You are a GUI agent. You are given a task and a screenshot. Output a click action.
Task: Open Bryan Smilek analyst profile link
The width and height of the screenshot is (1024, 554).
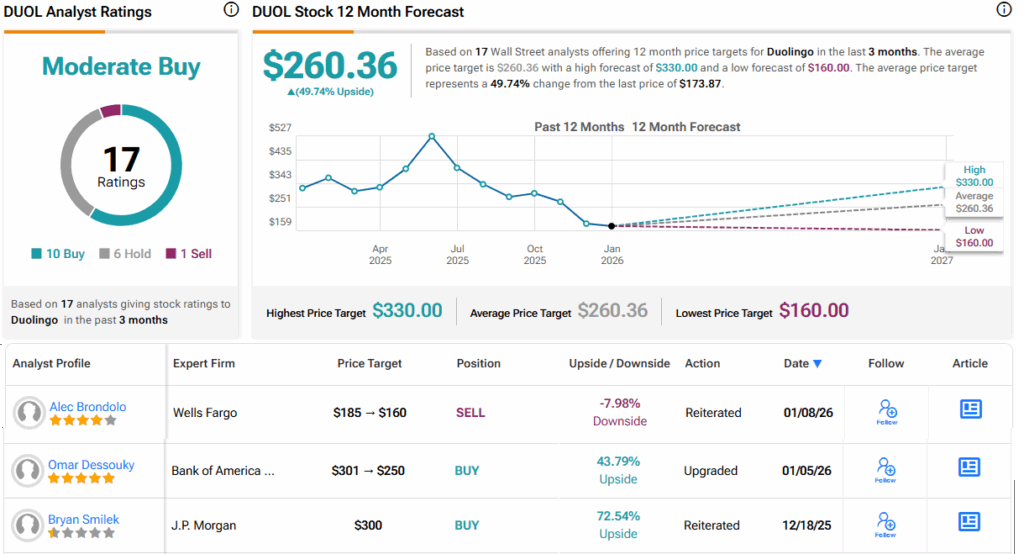tap(85, 520)
